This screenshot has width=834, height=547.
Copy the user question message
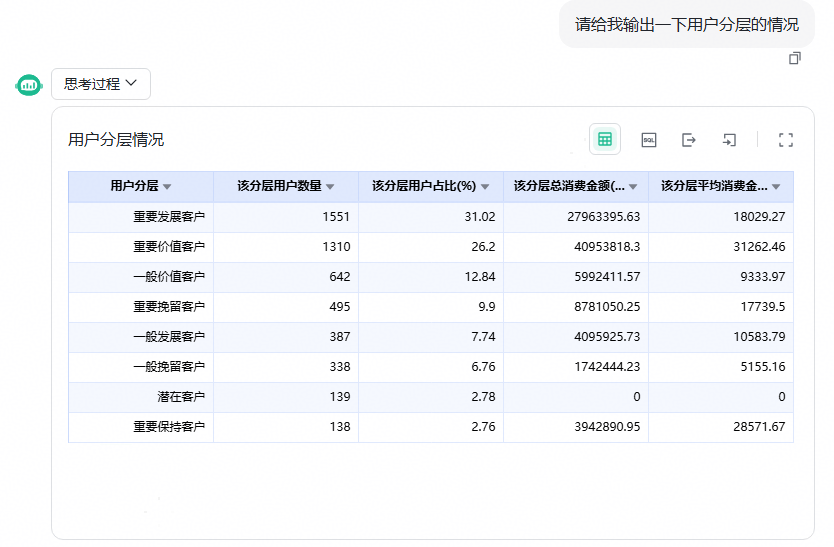[795, 58]
